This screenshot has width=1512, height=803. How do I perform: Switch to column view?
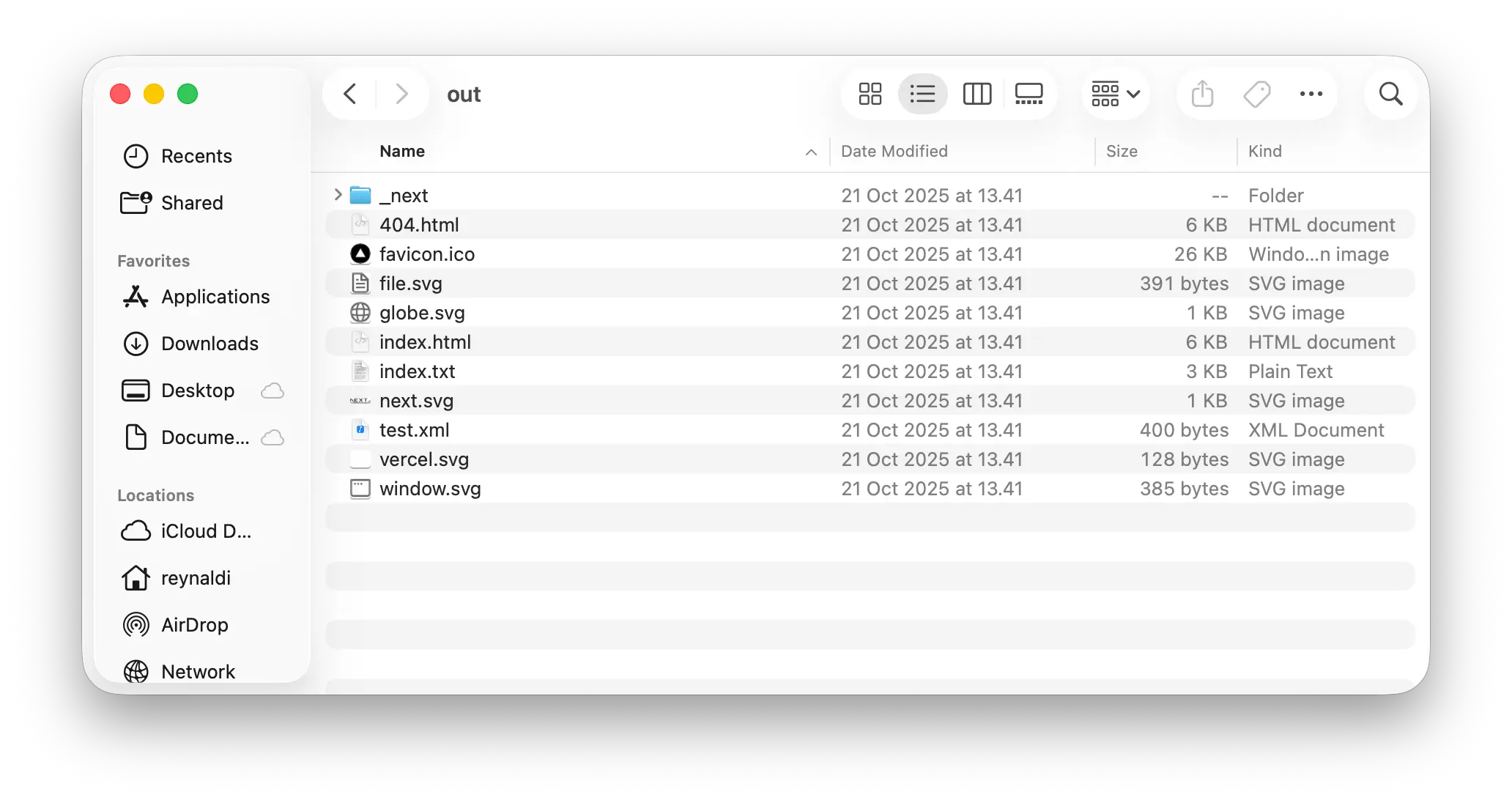976,94
